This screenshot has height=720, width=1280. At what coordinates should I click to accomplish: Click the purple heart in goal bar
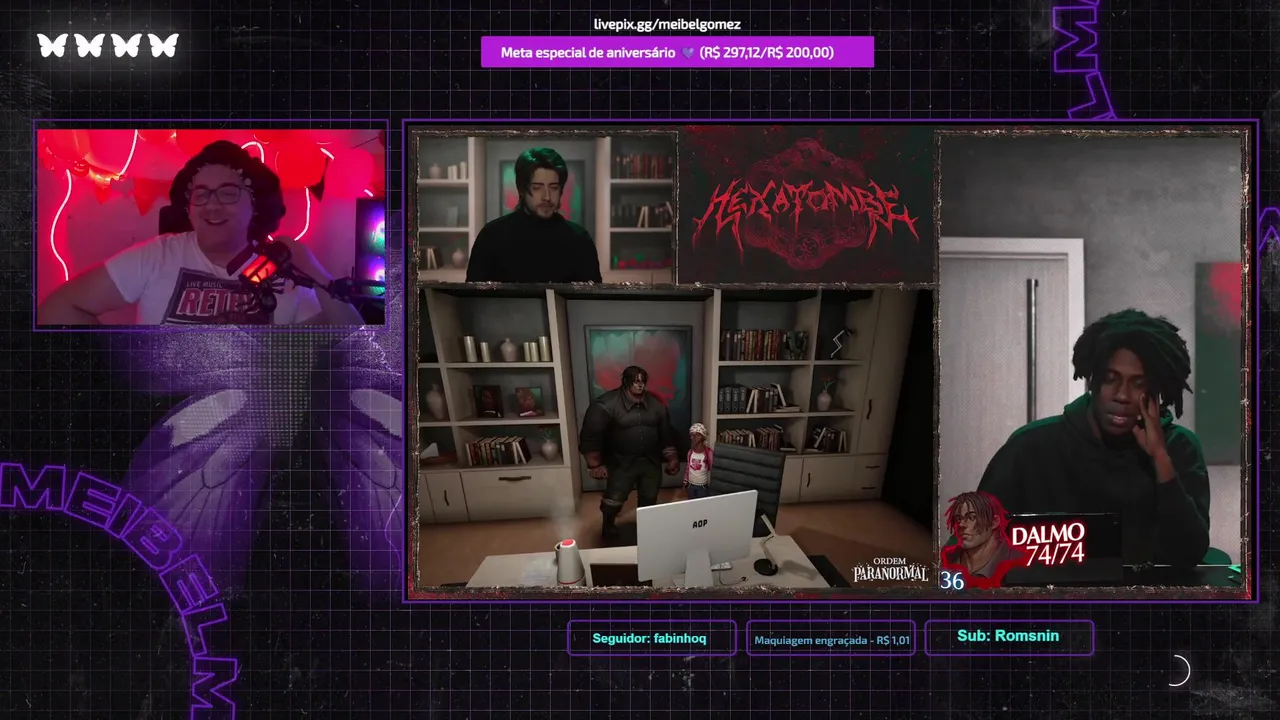pos(688,53)
